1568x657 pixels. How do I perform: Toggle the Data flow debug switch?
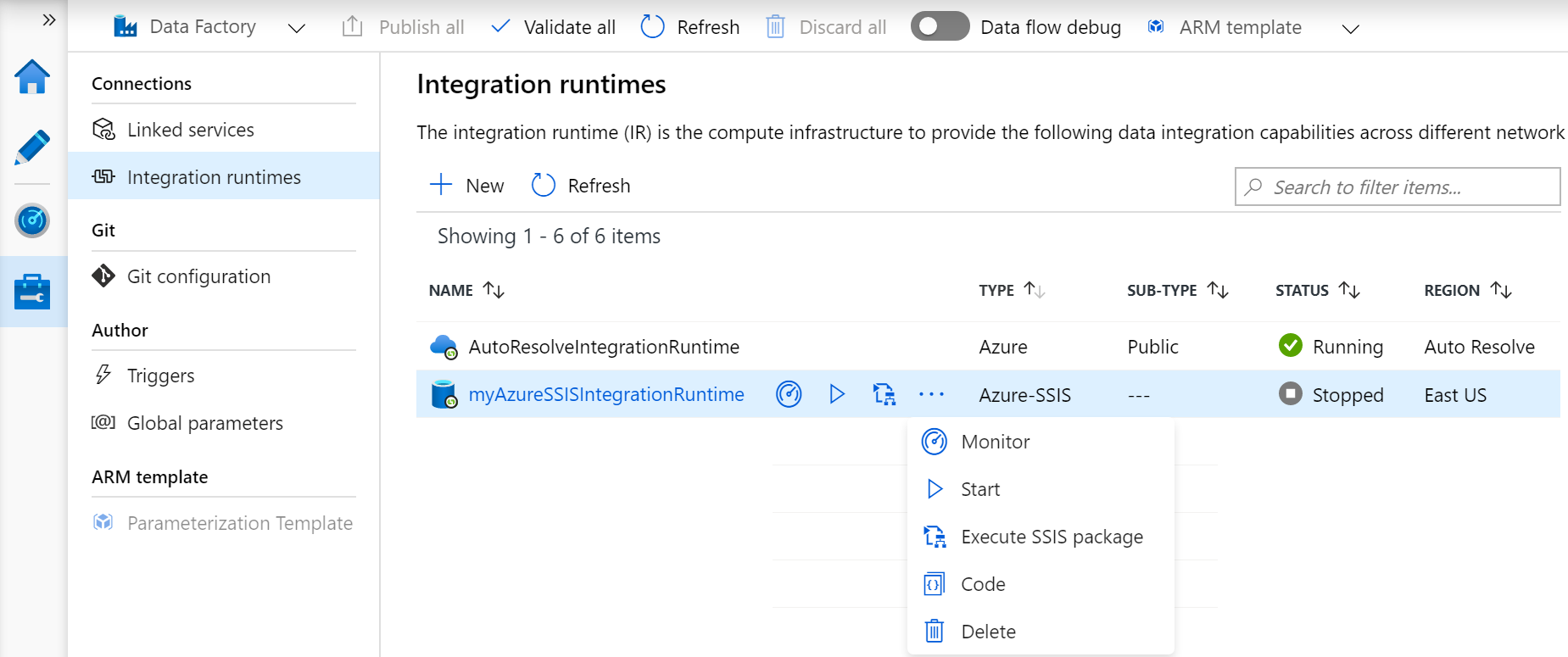[x=940, y=27]
